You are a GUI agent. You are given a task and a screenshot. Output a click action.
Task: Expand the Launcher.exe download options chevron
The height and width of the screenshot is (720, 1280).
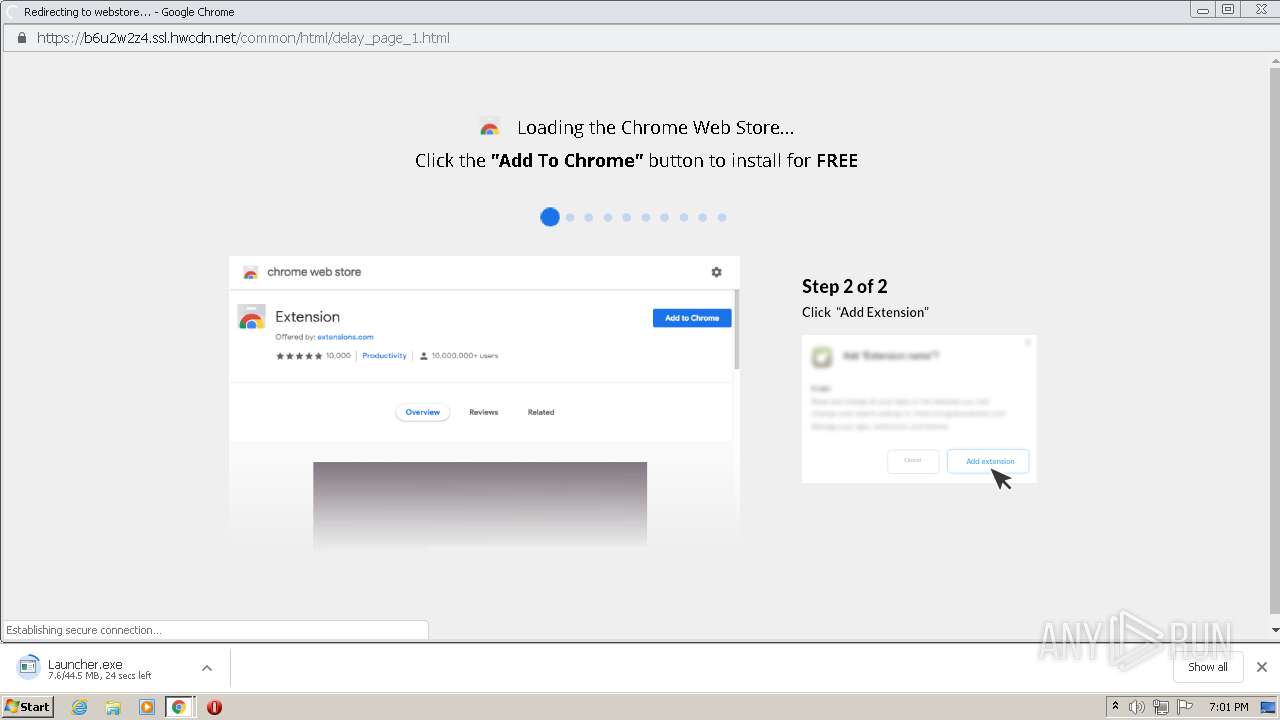207,668
